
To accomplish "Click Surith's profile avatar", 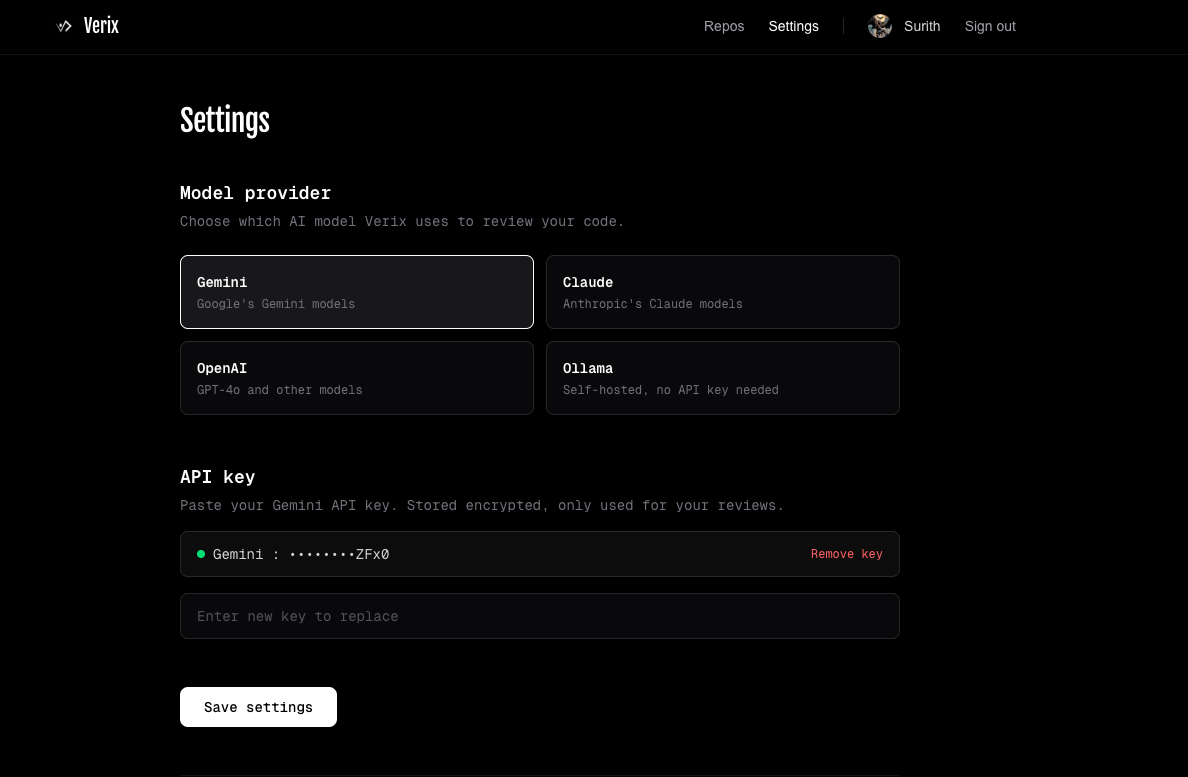I will (880, 27).
